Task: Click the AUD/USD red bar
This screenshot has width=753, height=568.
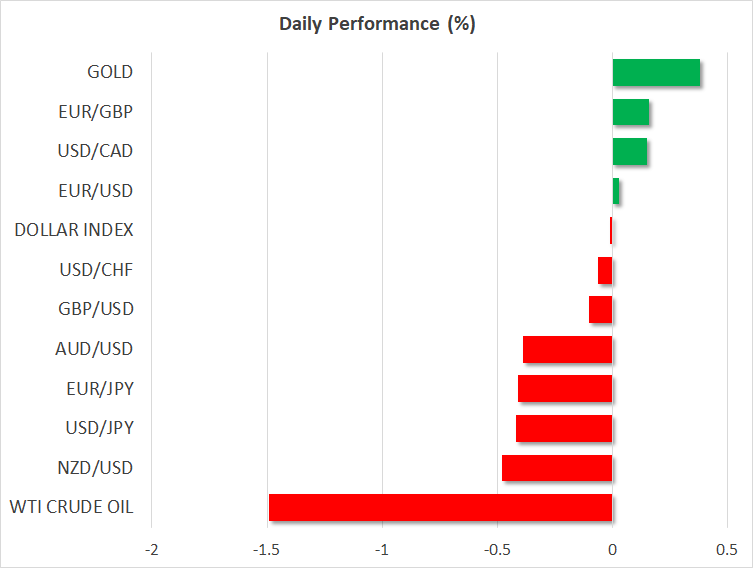Action: 567,349
